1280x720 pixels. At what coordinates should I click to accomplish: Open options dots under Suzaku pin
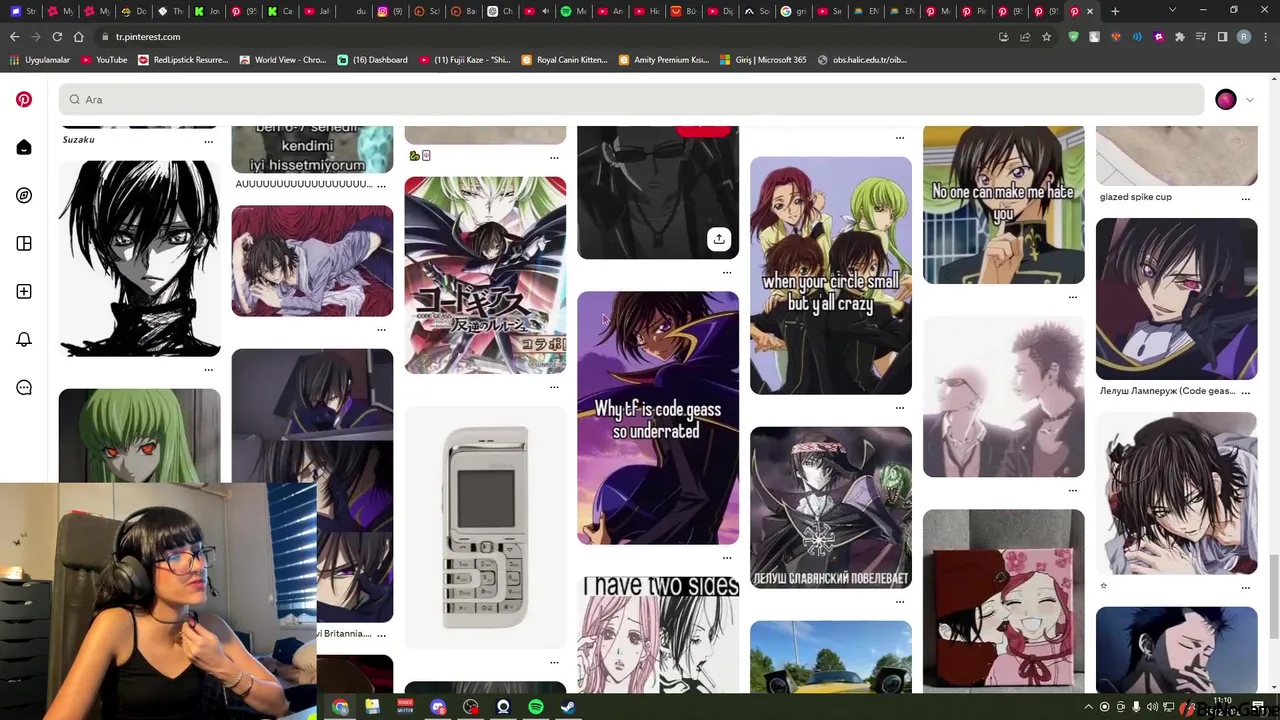[x=208, y=142]
